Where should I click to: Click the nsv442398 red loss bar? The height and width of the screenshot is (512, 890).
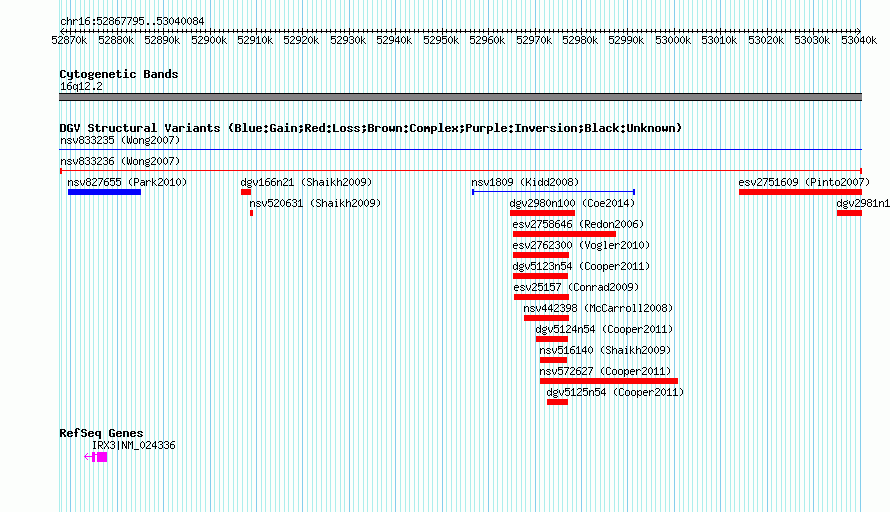point(546,318)
